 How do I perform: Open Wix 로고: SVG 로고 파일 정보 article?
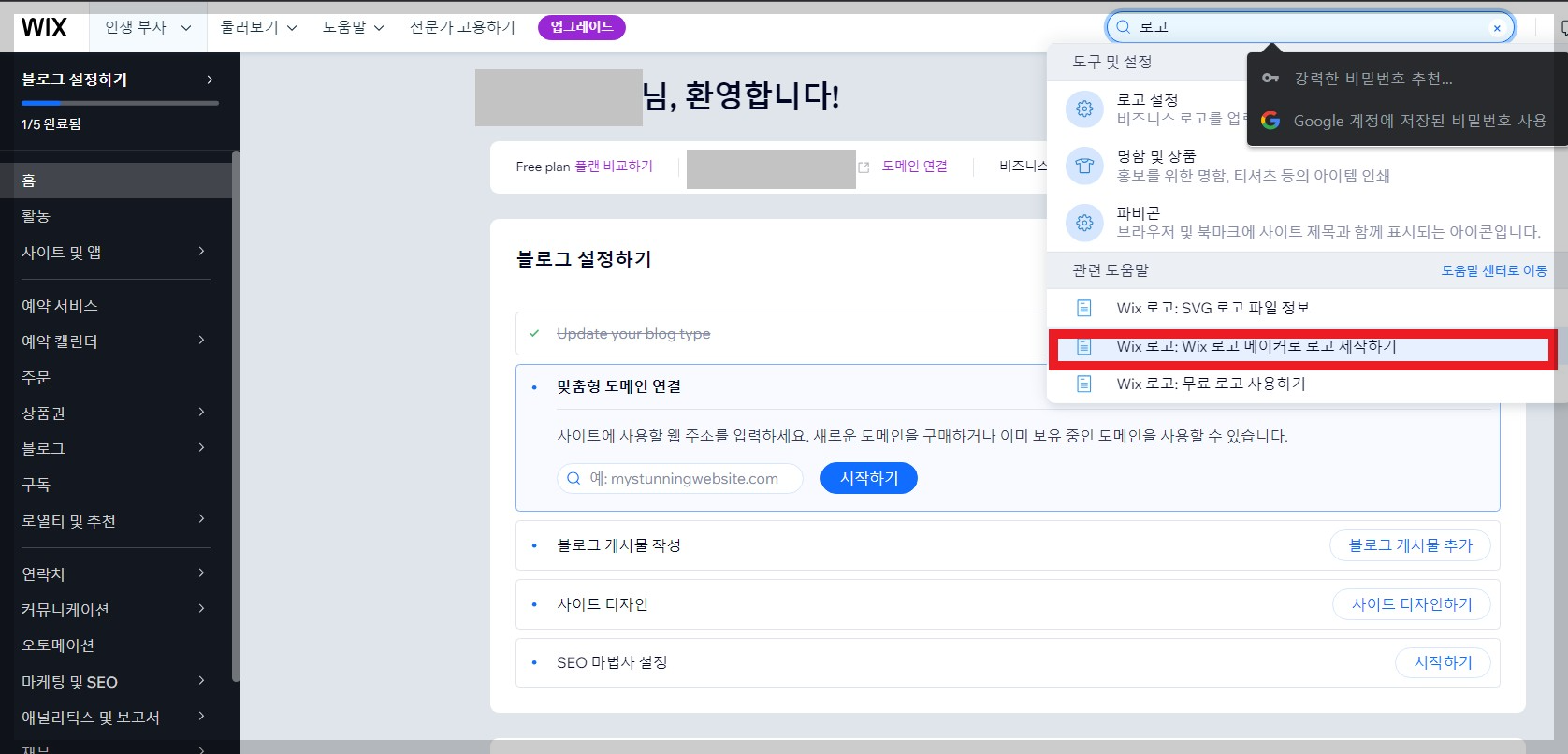(1305, 308)
